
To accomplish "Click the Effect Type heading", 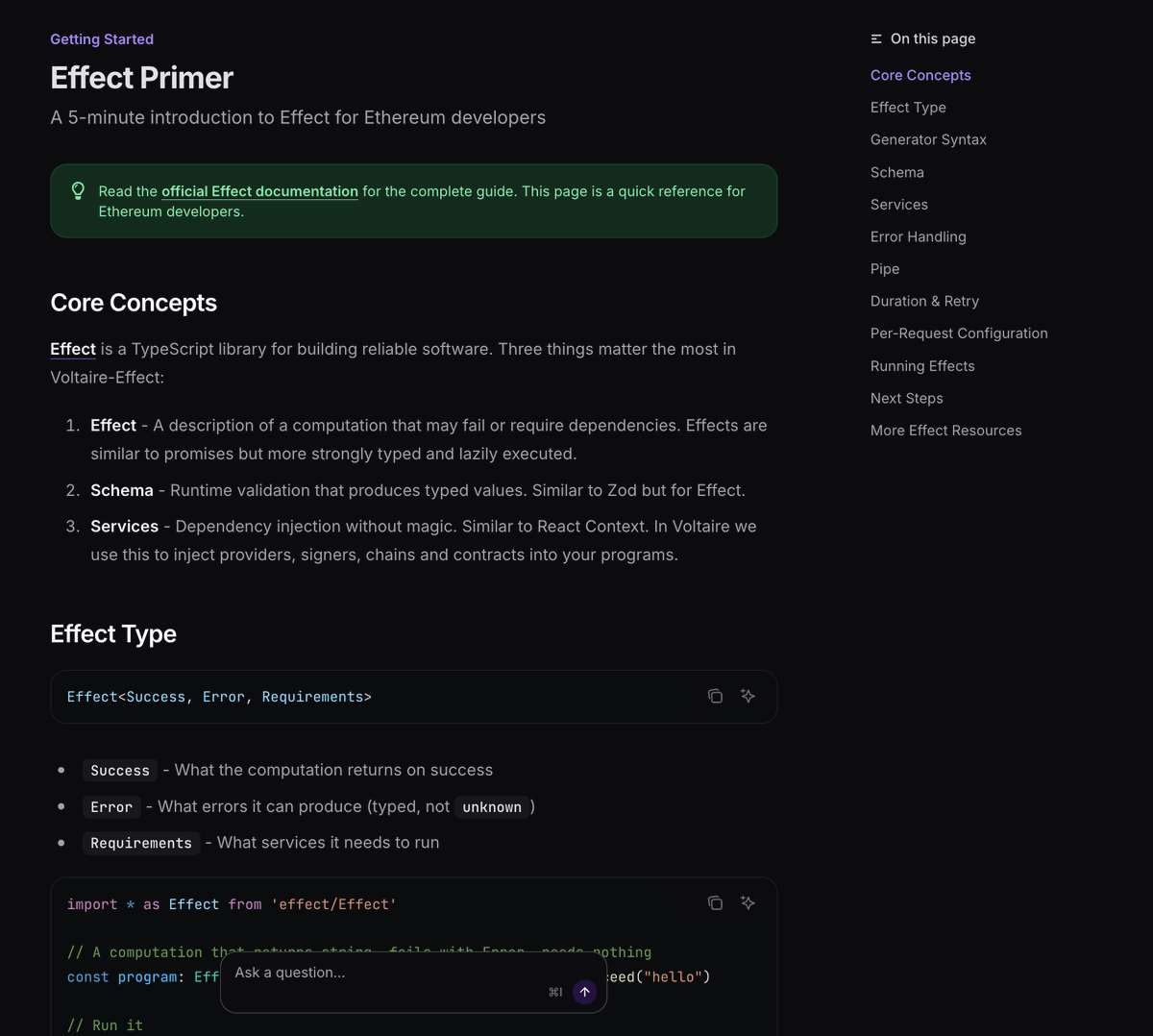I will pyautogui.click(x=113, y=634).
